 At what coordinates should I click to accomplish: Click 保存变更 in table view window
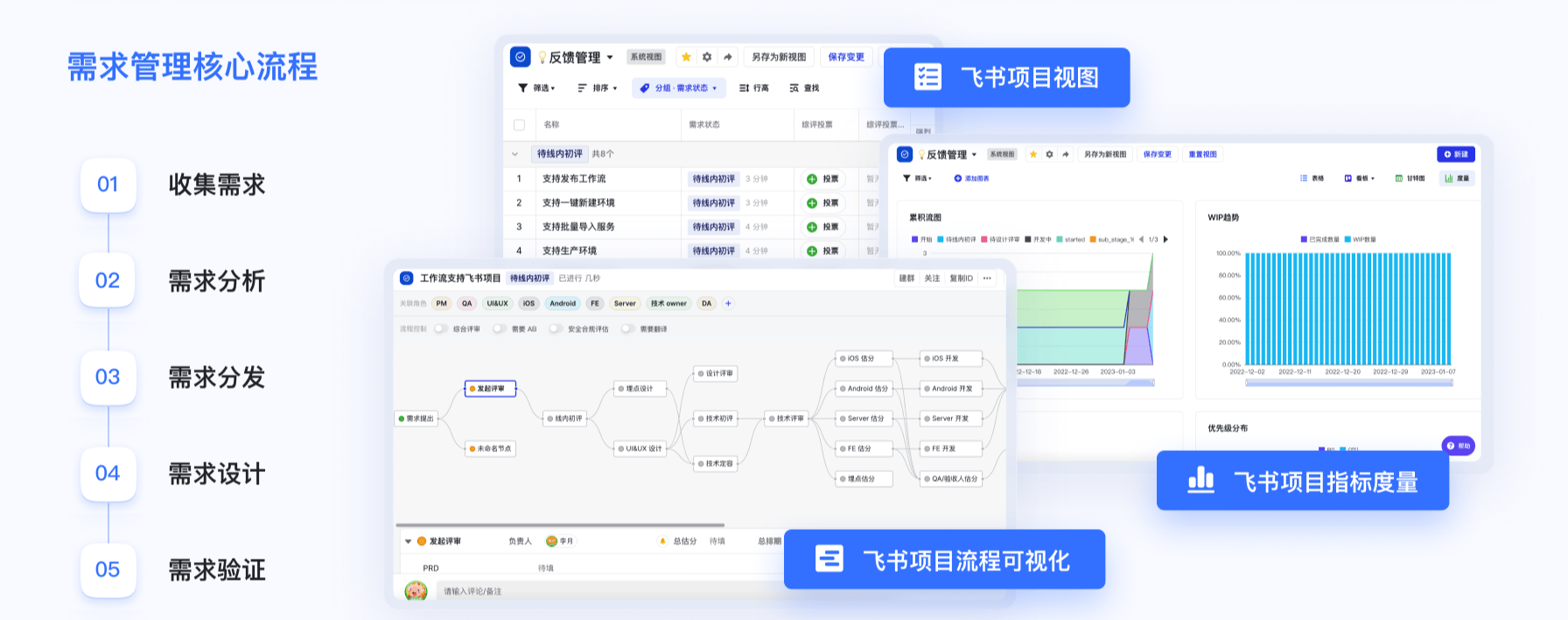click(x=846, y=57)
